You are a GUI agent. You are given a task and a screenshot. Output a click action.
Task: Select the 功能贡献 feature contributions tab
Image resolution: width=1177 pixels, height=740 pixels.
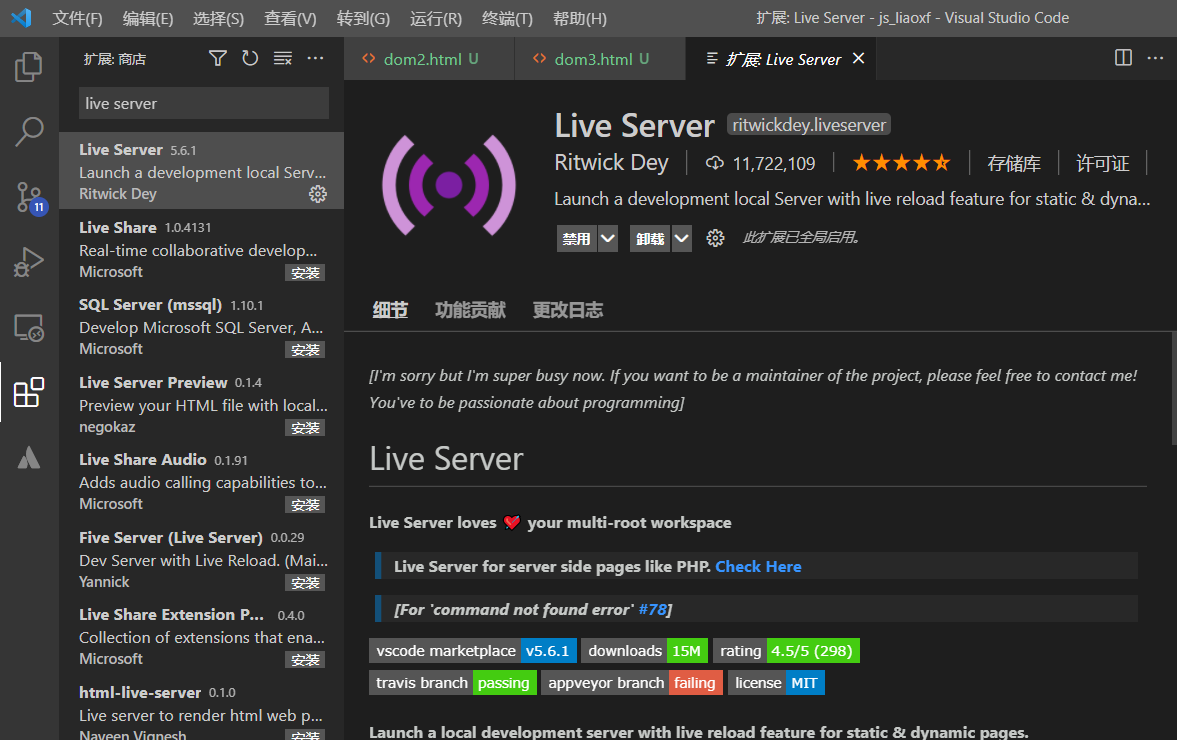[470, 310]
